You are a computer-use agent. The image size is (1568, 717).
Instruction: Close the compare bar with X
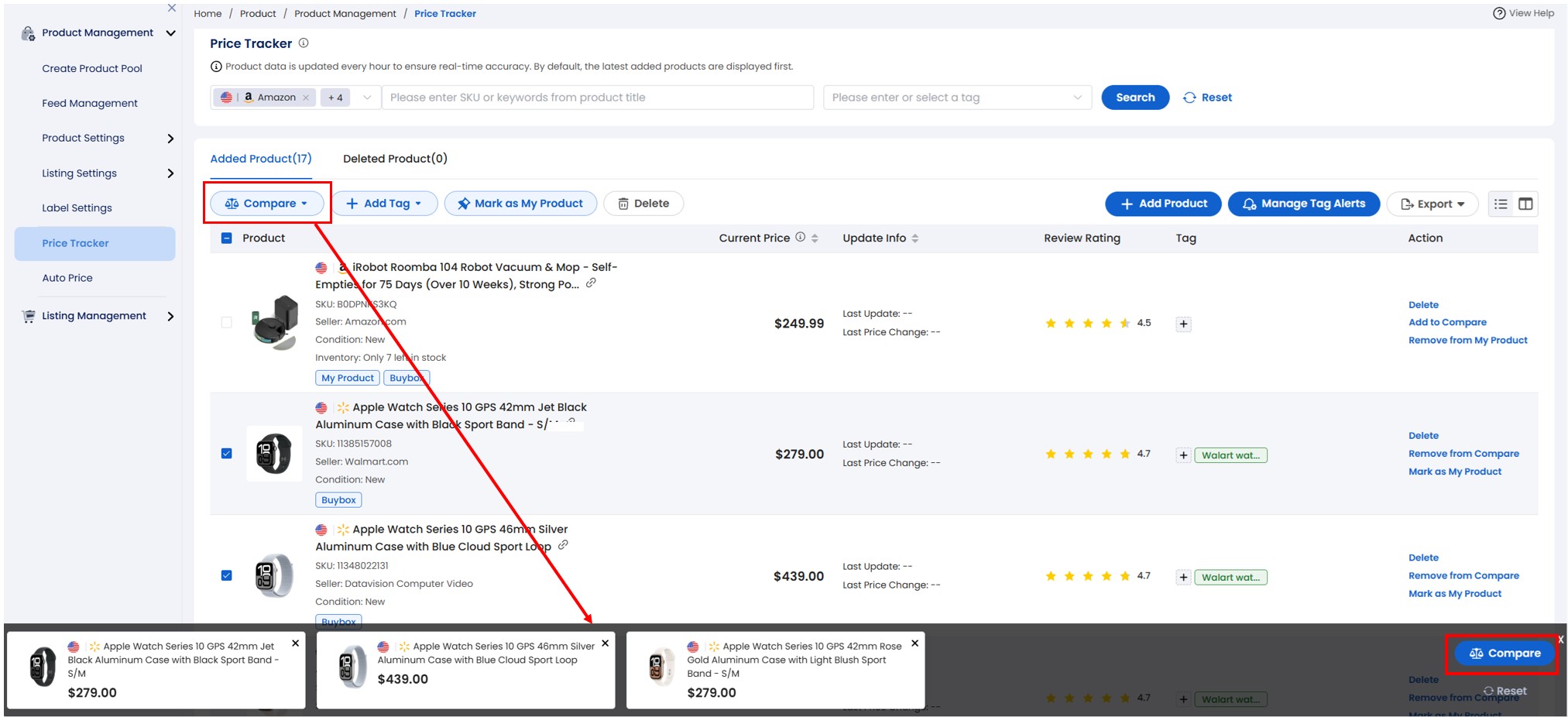click(x=1560, y=640)
